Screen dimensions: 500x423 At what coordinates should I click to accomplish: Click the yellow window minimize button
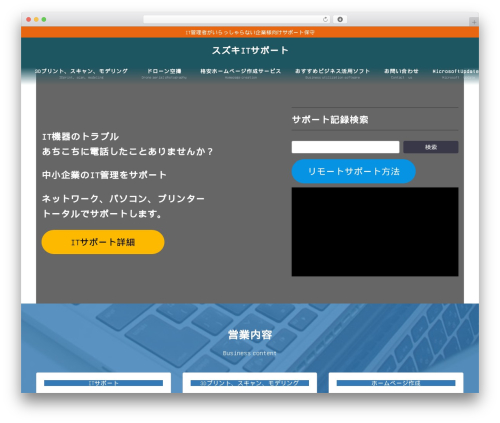[36, 20]
